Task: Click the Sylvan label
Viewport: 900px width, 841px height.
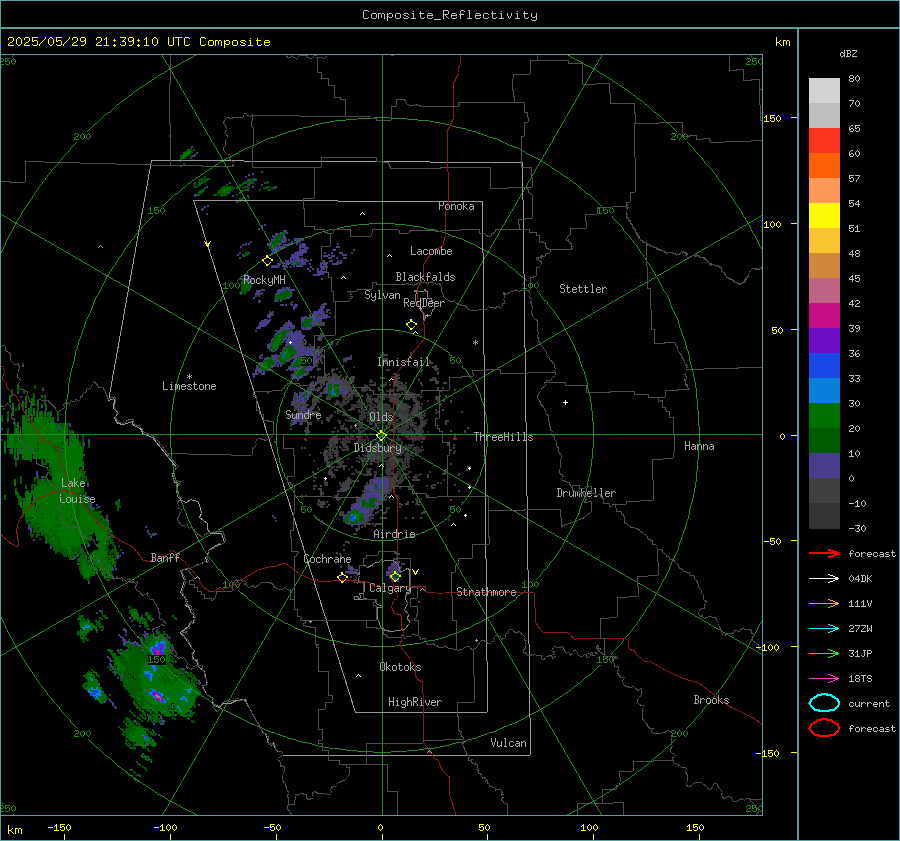Action: tap(382, 295)
